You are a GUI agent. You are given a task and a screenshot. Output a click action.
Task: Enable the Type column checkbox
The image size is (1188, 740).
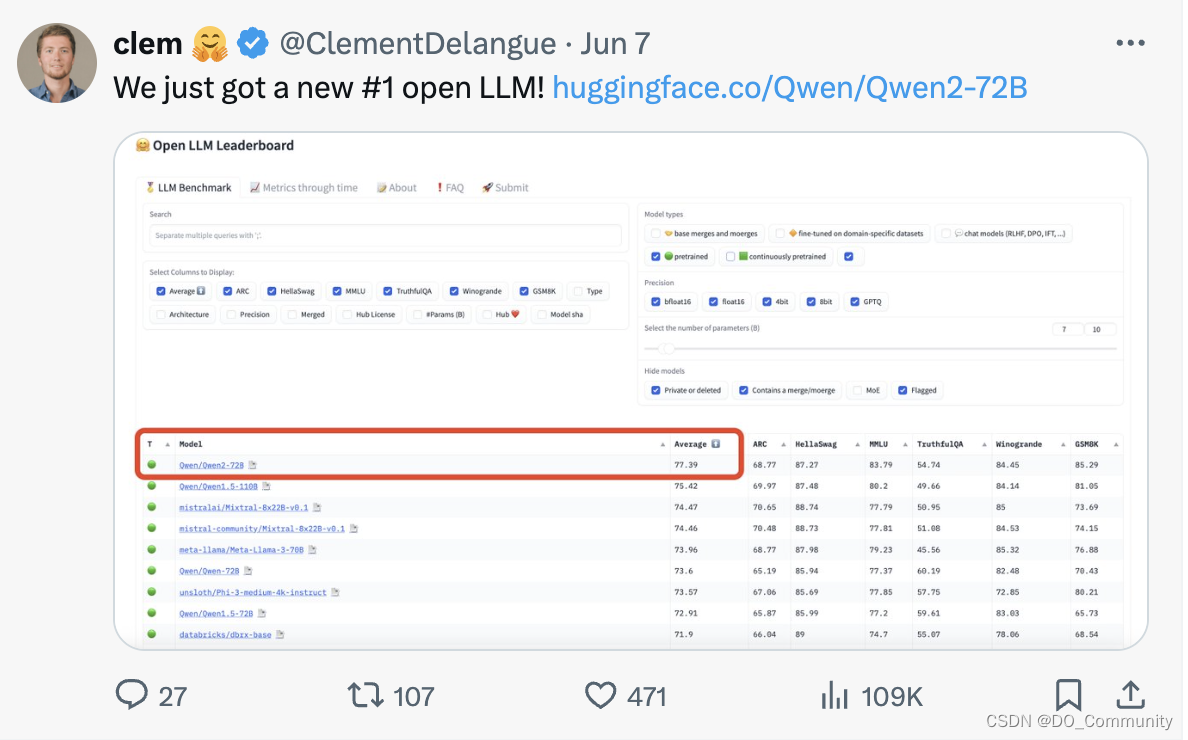pos(578,291)
